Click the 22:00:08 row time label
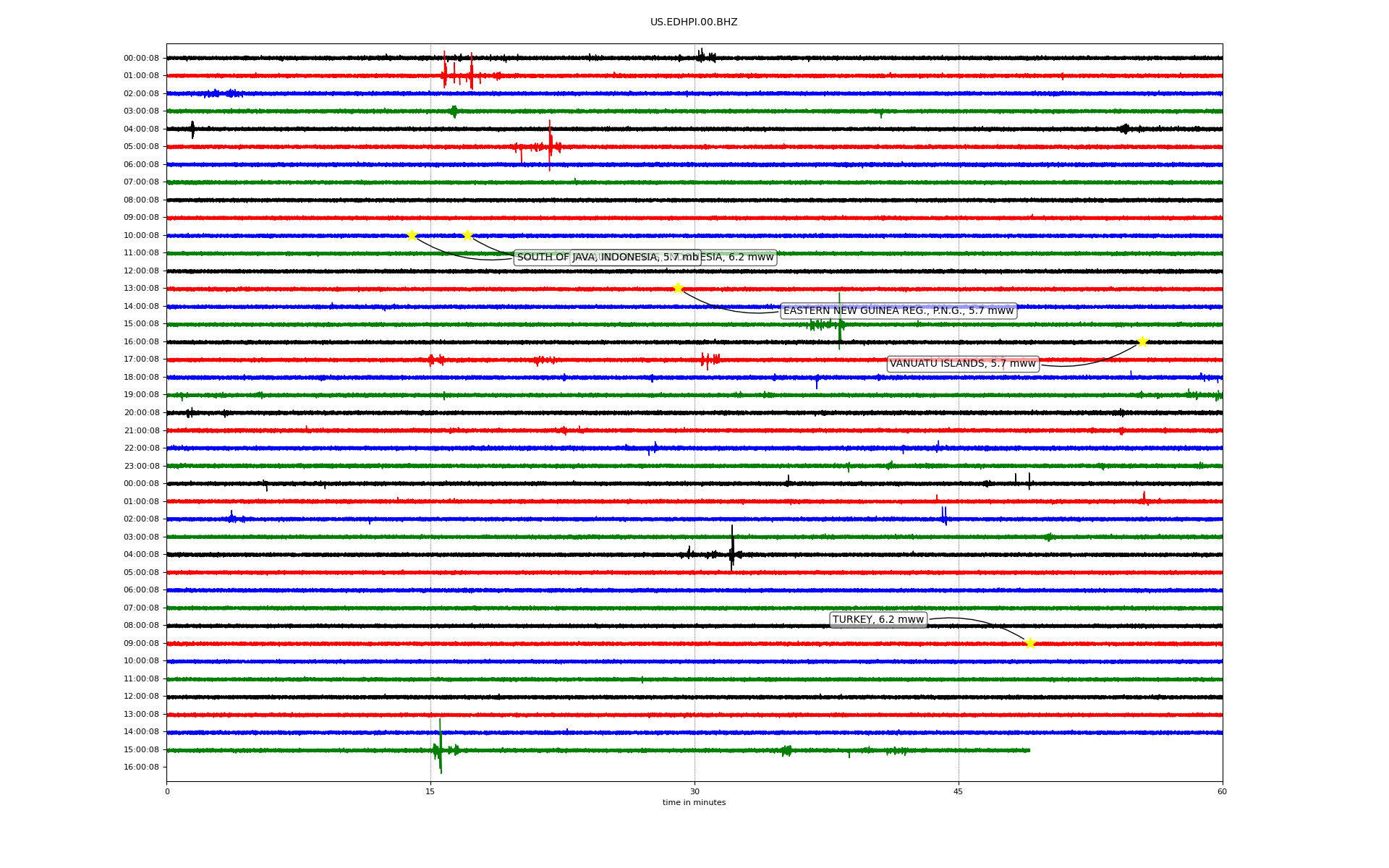This screenshot has height=868, width=1389. pyautogui.click(x=141, y=448)
